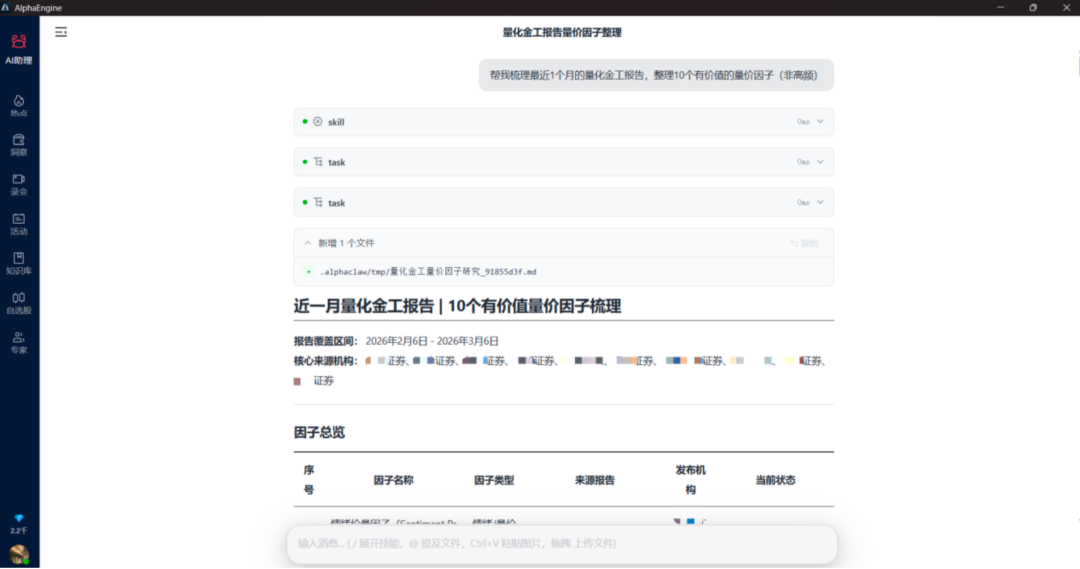The height and width of the screenshot is (569, 1080).
Task: Click the 因子类型 column header
Action: click(494, 480)
